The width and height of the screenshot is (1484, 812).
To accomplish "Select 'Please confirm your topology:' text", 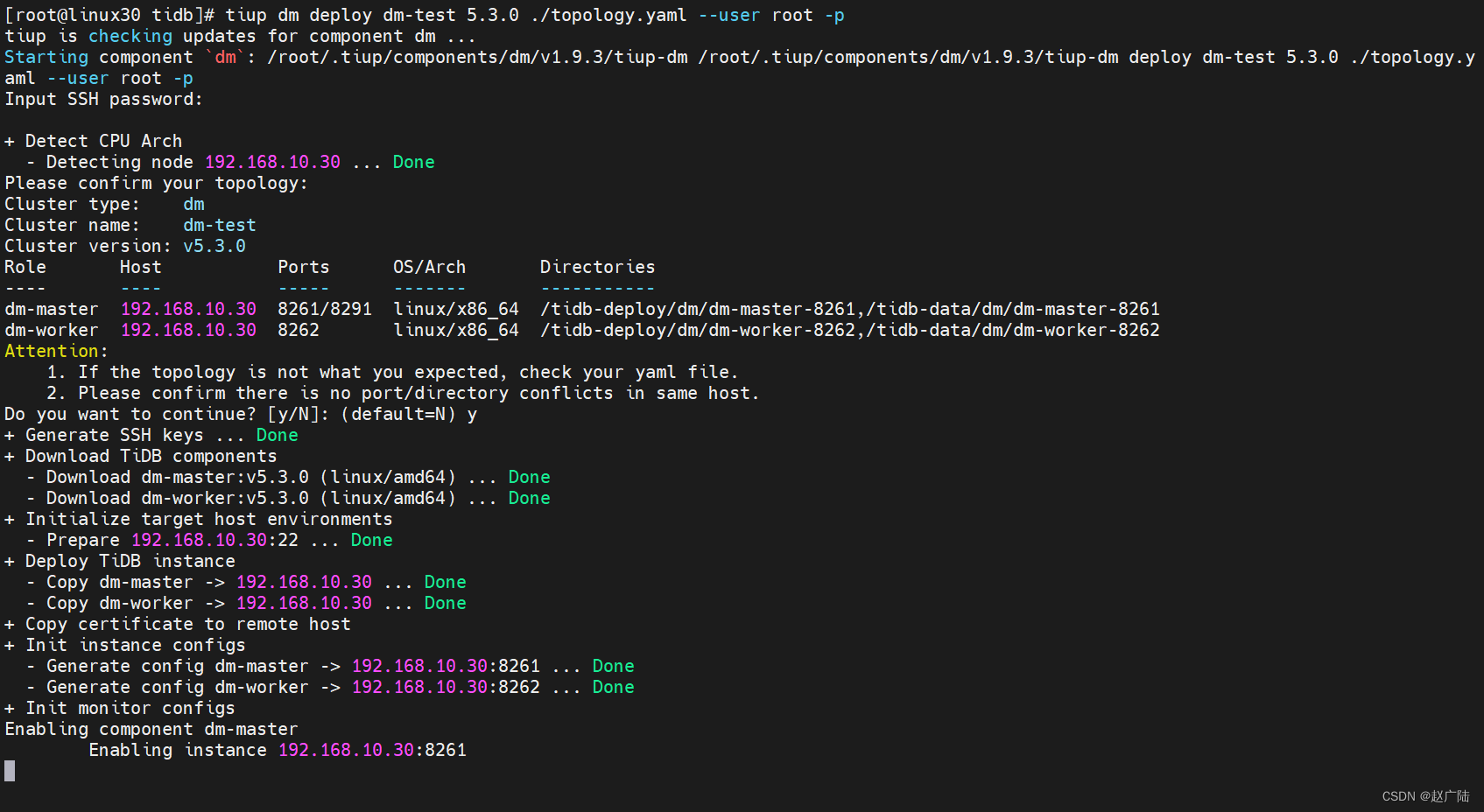I will tap(156, 183).
